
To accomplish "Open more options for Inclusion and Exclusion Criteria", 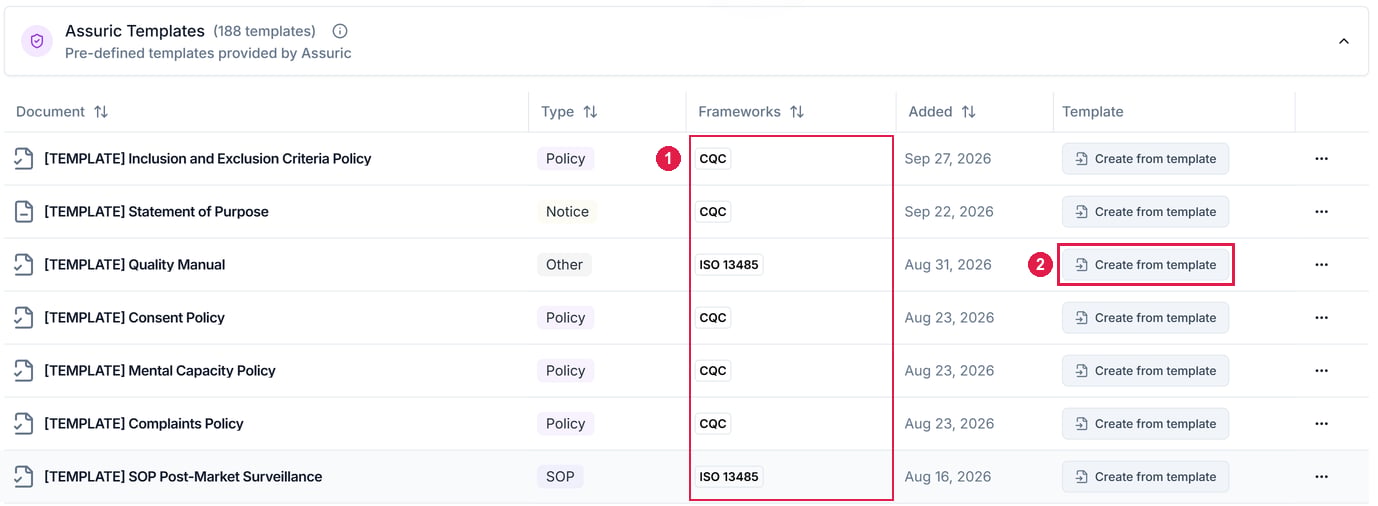I will [1321, 159].
